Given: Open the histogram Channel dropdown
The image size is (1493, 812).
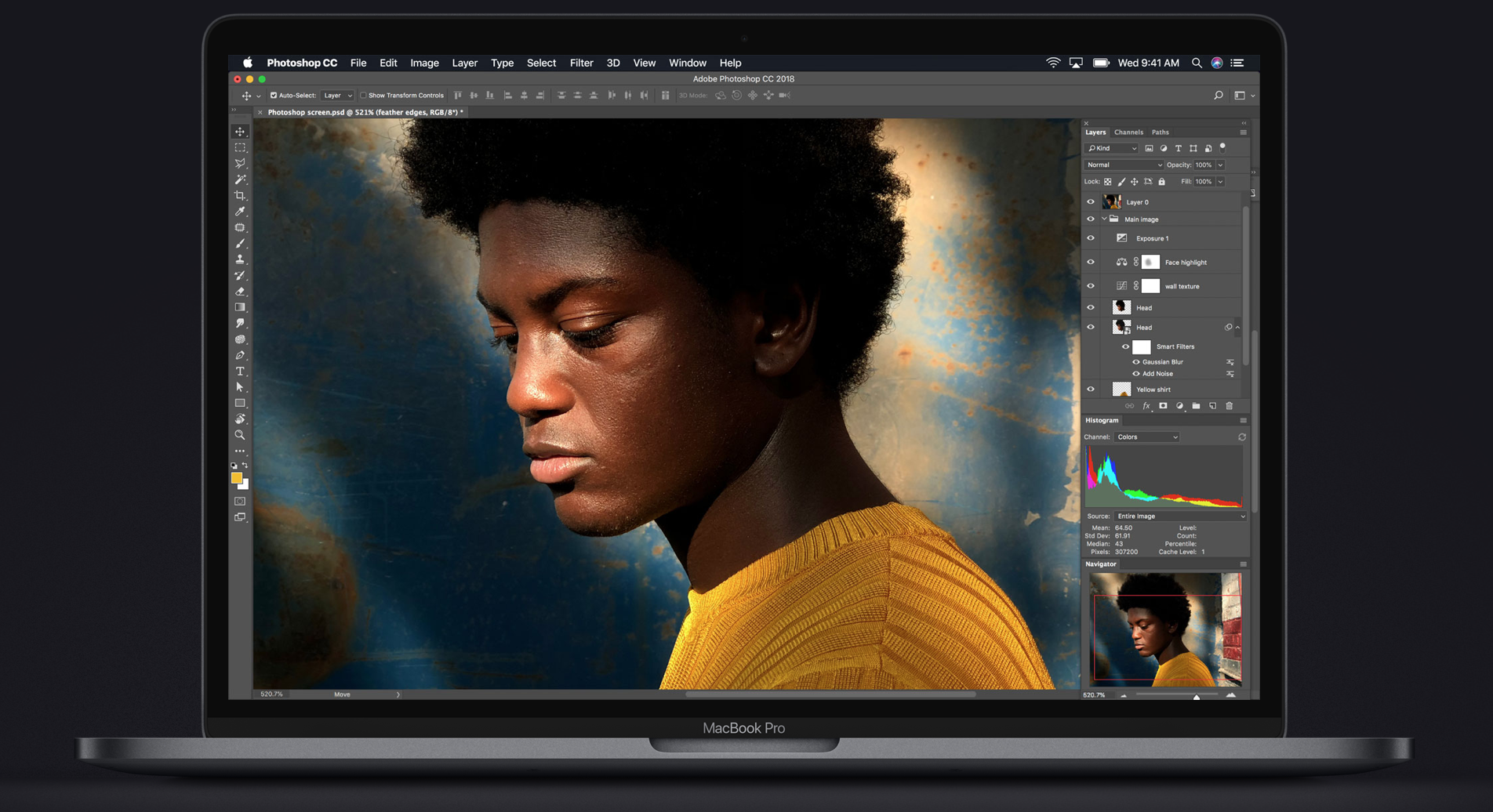Looking at the screenshot, I should pos(1146,437).
